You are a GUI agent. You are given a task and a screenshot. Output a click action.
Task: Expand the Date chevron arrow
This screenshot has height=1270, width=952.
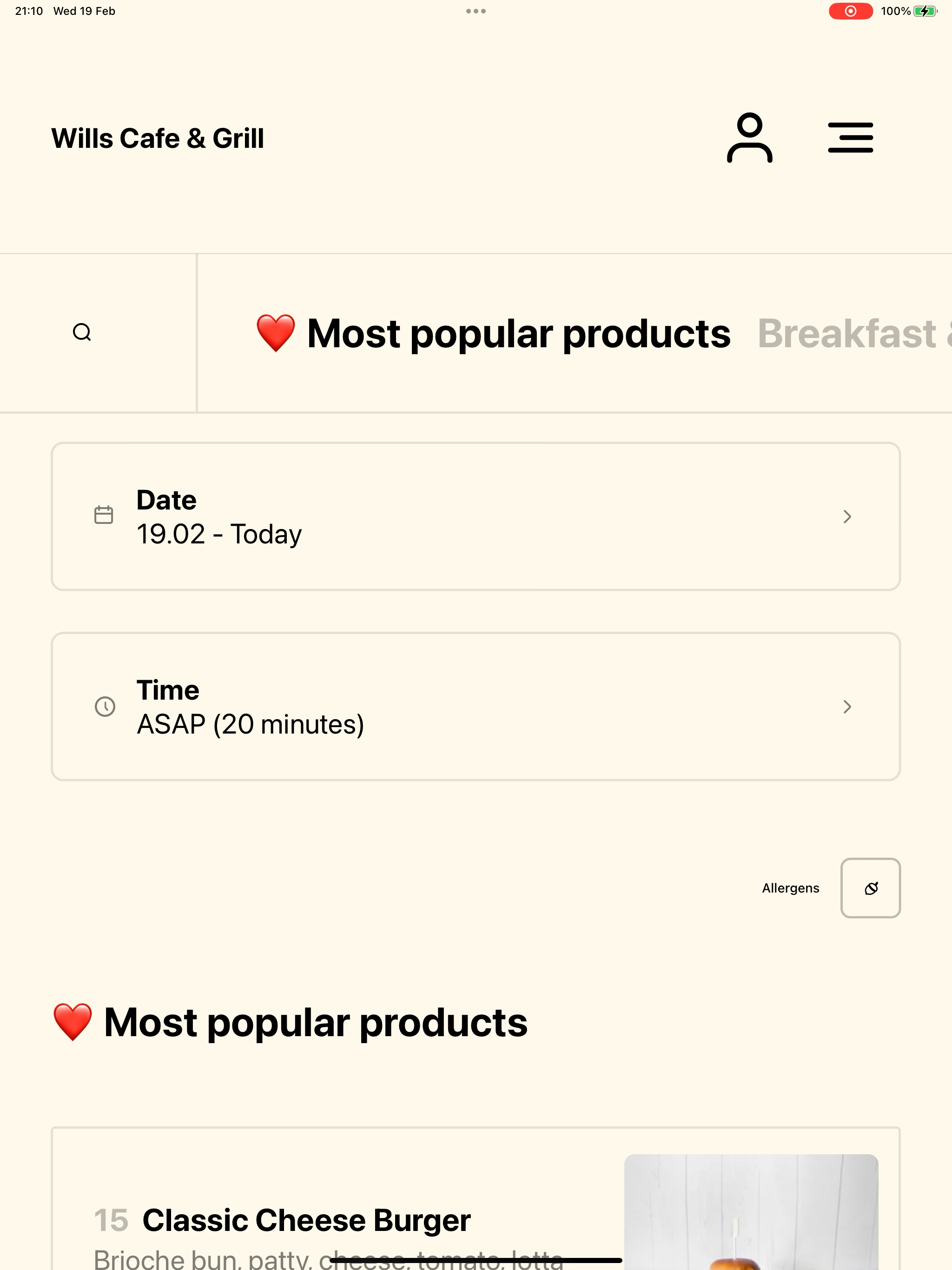847,516
